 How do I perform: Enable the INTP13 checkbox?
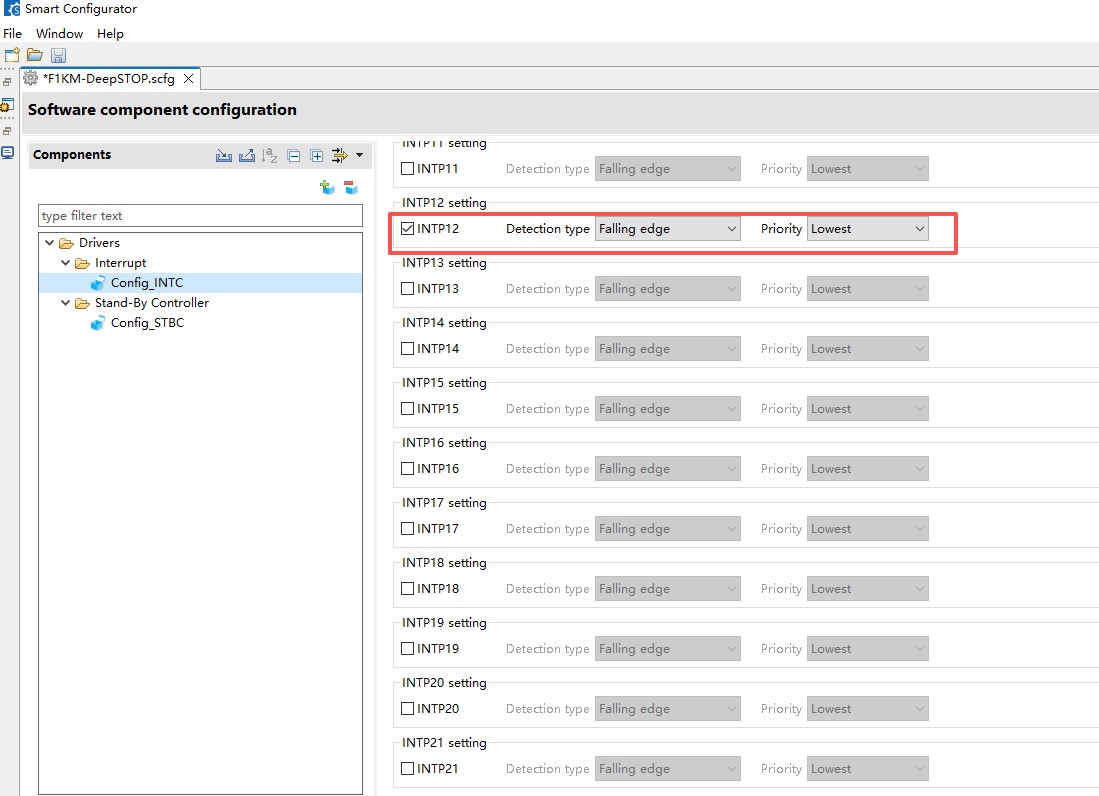408,289
